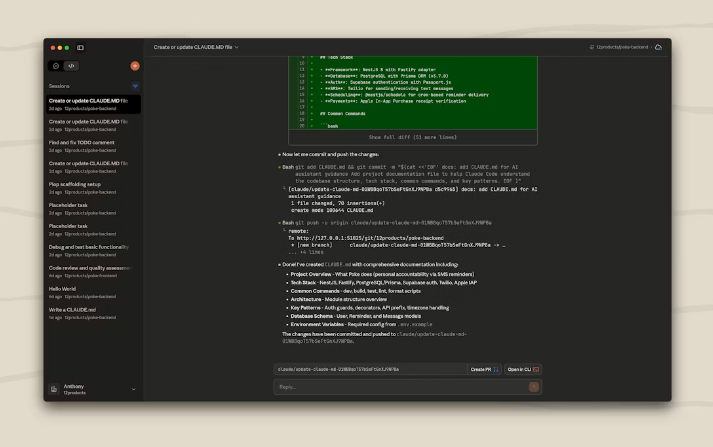Toggle the sidebar panel icon
The height and width of the screenshot is (447, 713).
(81, 47)
